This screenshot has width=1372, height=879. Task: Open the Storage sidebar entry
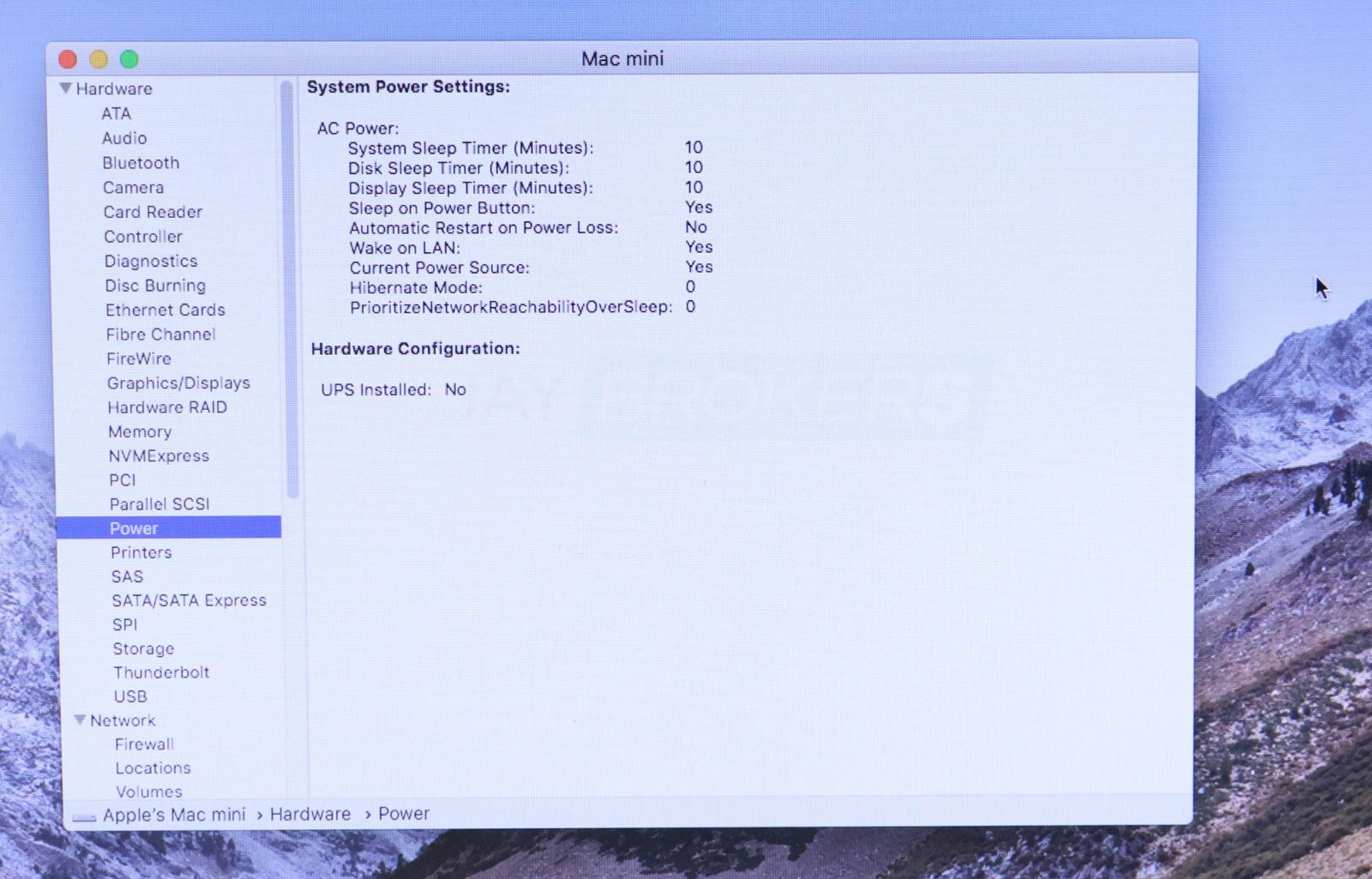click(x=143, y=649)
